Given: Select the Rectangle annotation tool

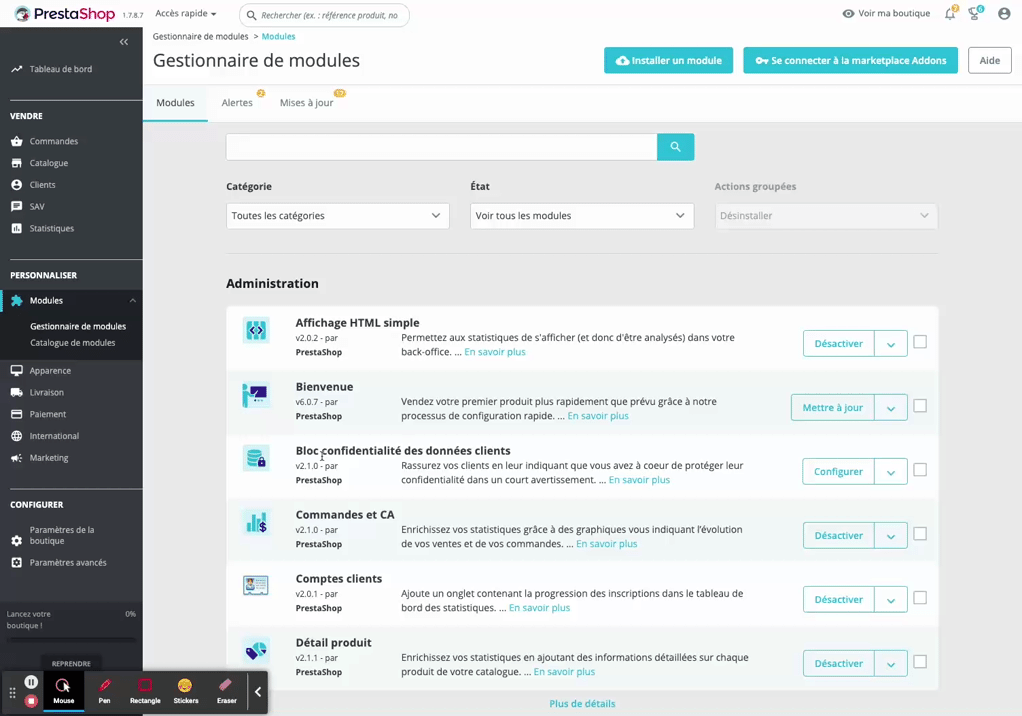Looking at the screenshot, I should [145, 691].
